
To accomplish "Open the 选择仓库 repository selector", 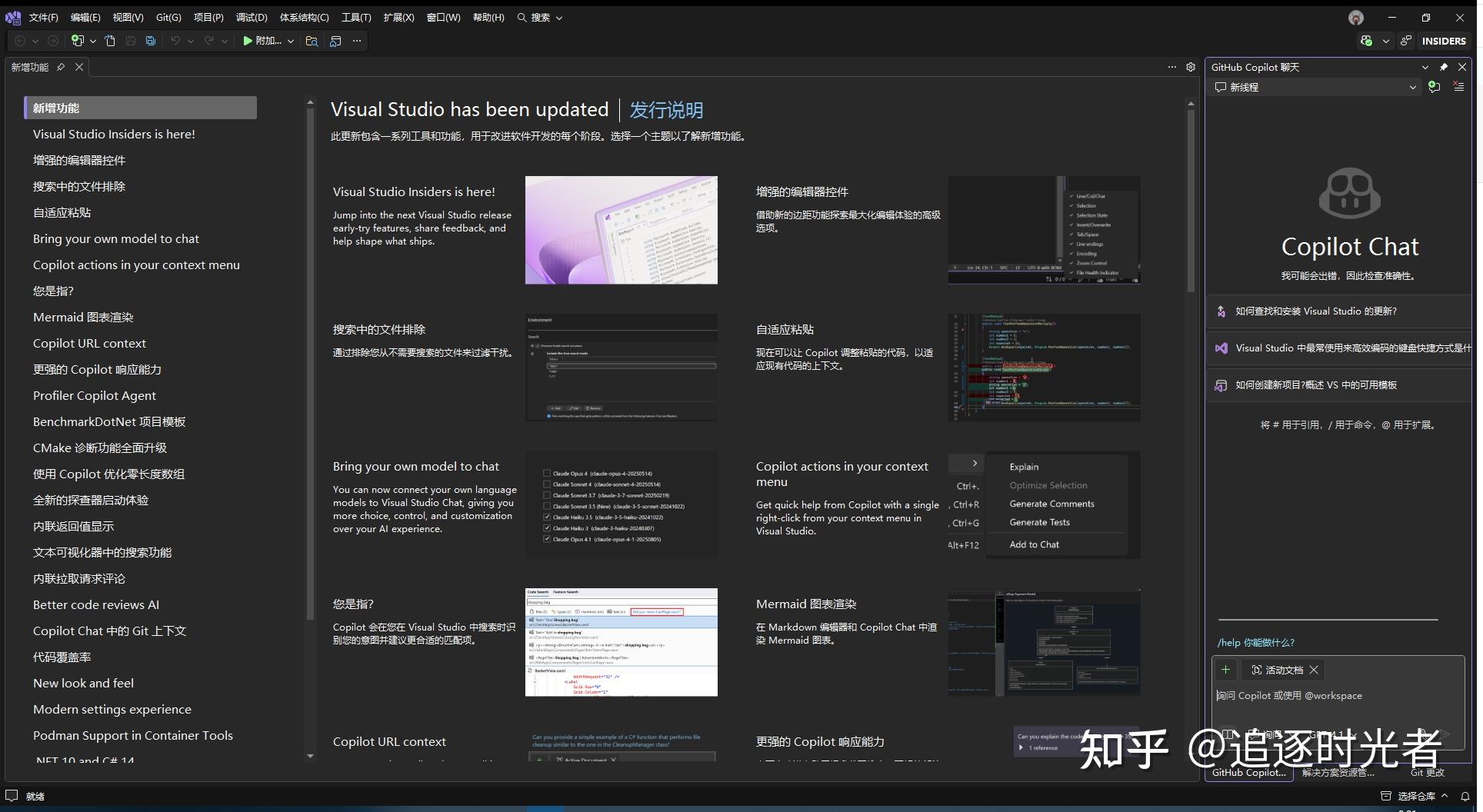I will tap(1415, 796).
